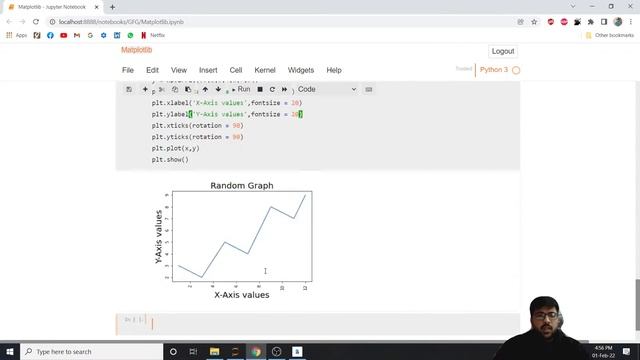Move selected cell up arrow
This screenshot has width=640, height=360.
pos(205,89)
